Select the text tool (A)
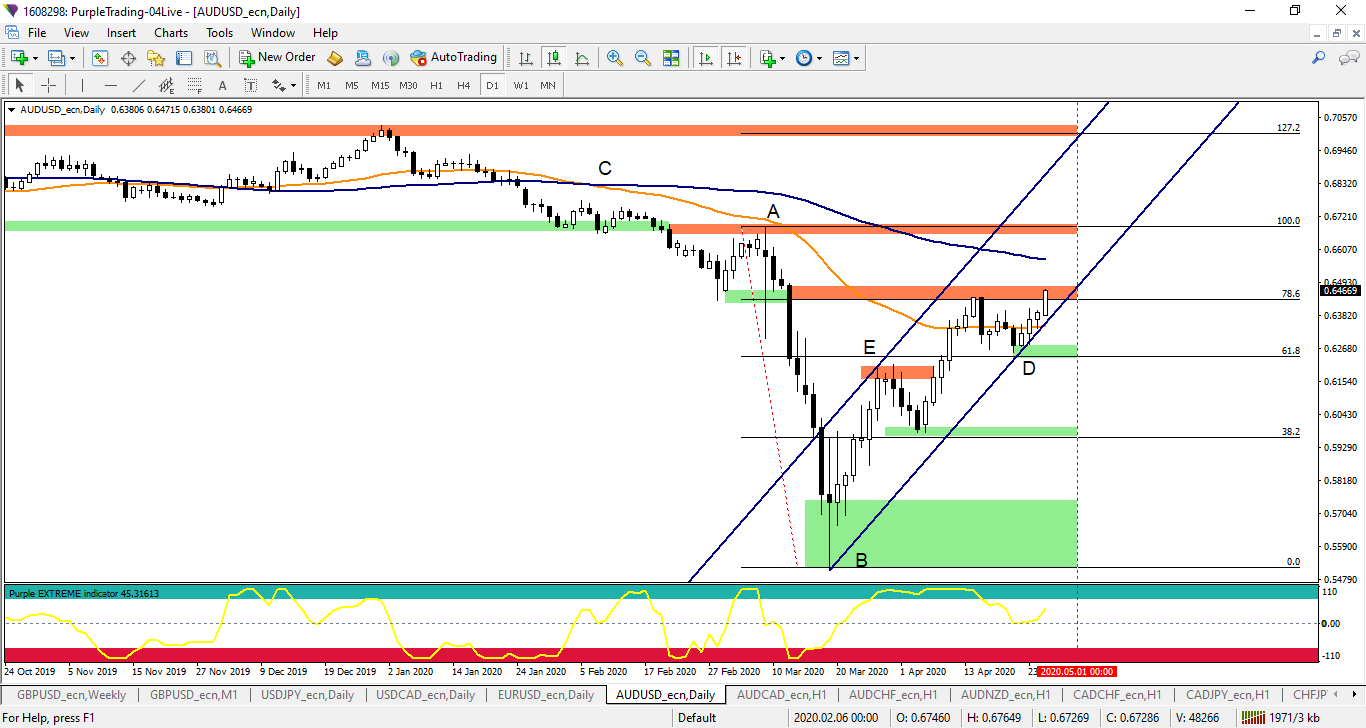Viewport: 1366px width, 728px height. coord(222,85)
